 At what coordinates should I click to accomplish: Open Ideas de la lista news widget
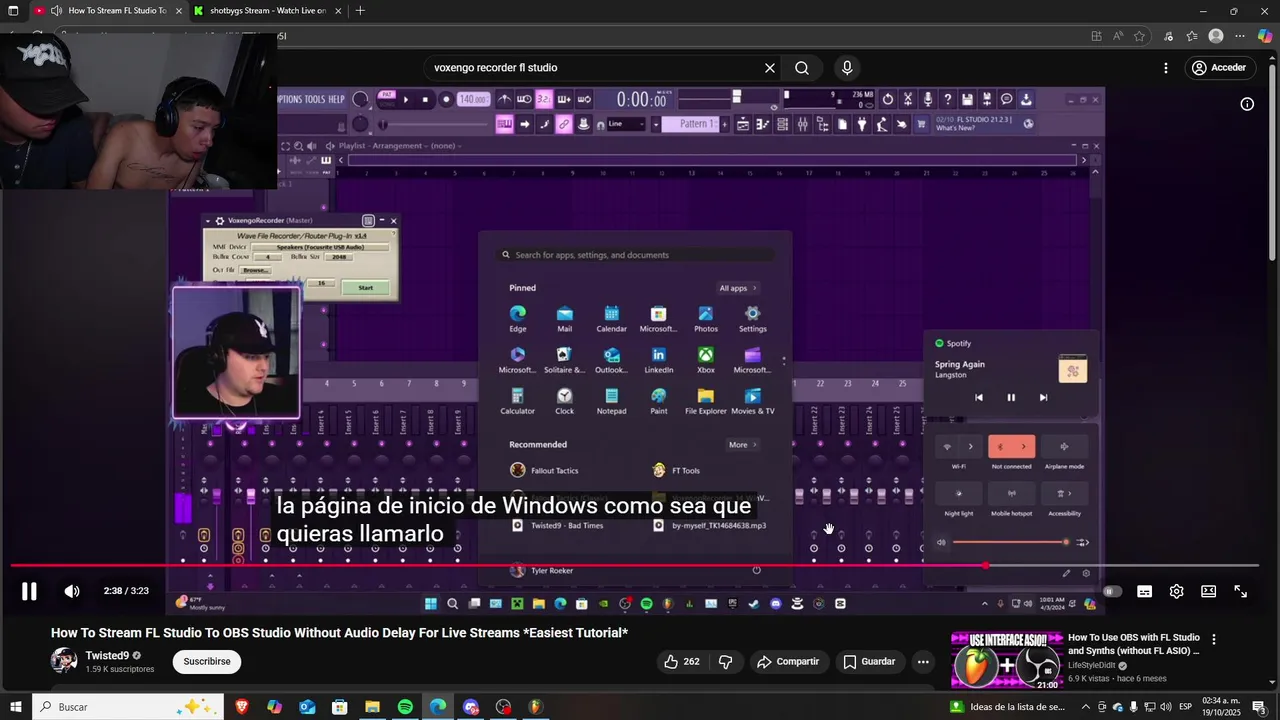[x=1008, y=707]
